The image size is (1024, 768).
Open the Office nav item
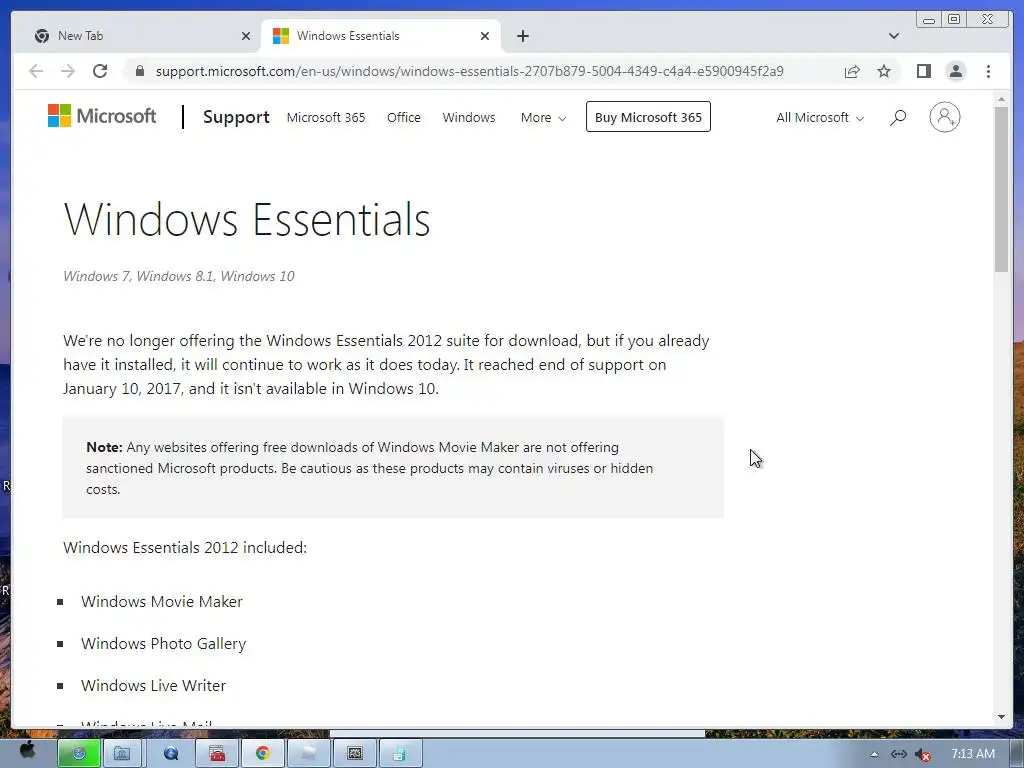tap(404, 118)
